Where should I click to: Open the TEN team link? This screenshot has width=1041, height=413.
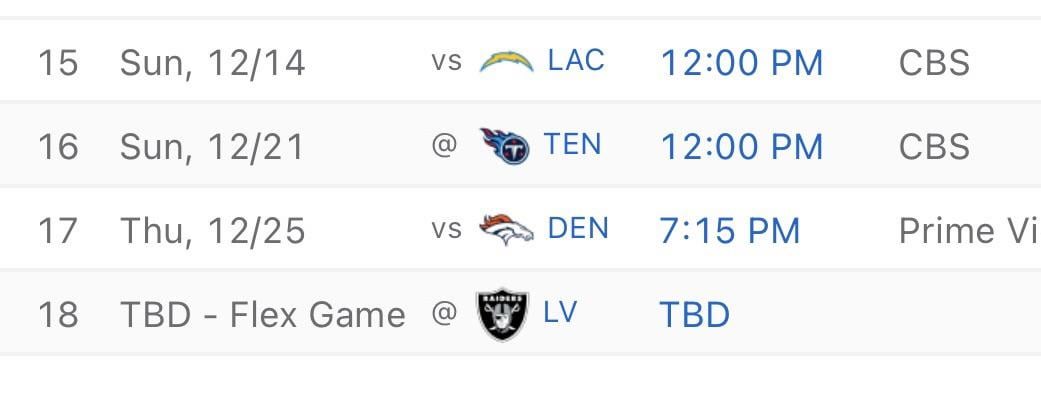(x=573, y=145)
